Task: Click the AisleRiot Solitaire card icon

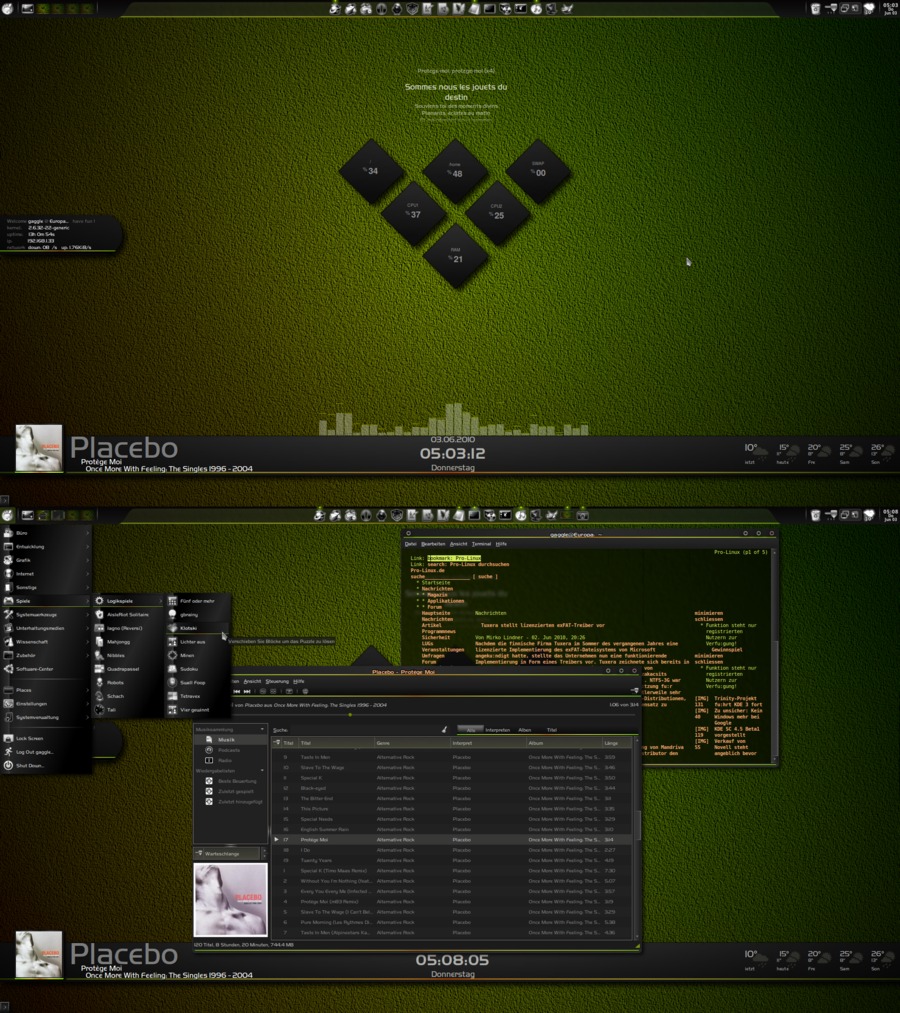Action: tap(99, 614)
